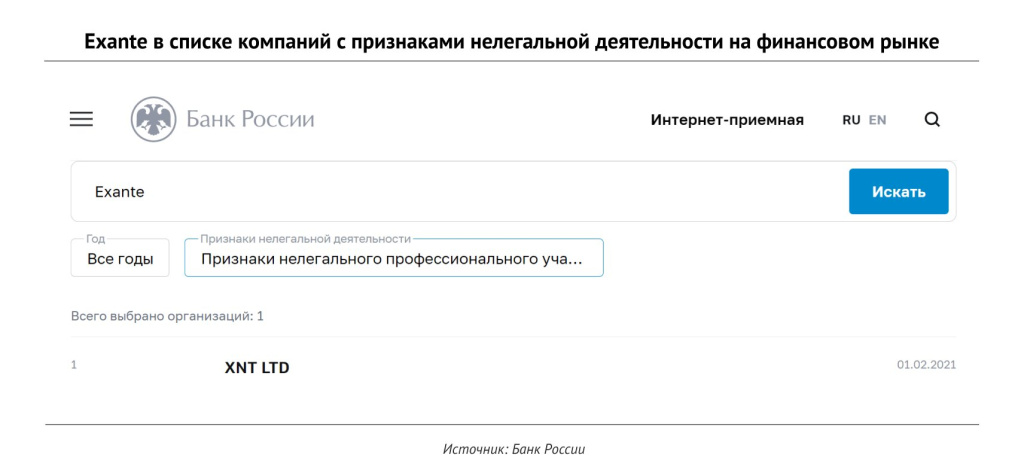1024x470 pixels.
Task: Click the "Источник: Банк России" caption
Action: (x=513, y=449)
